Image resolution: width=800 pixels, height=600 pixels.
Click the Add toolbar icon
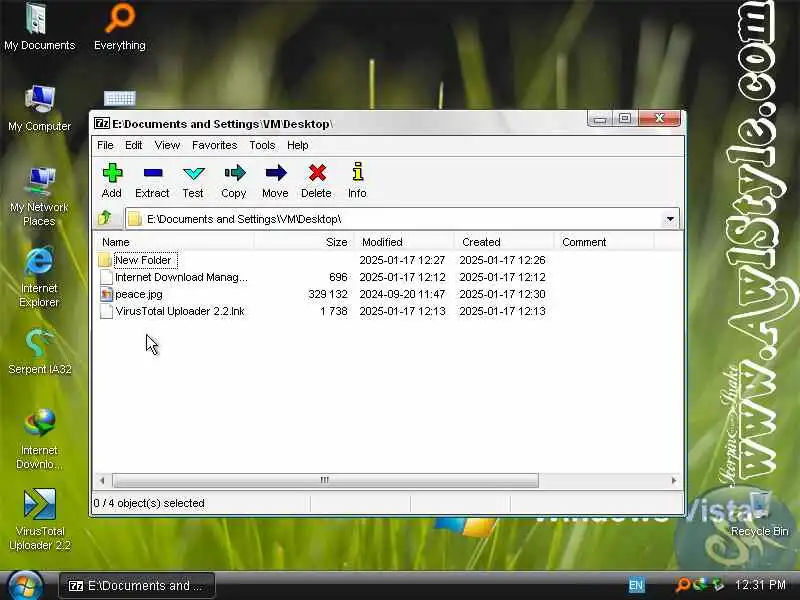pyautogui.click(x=112, y=173)
